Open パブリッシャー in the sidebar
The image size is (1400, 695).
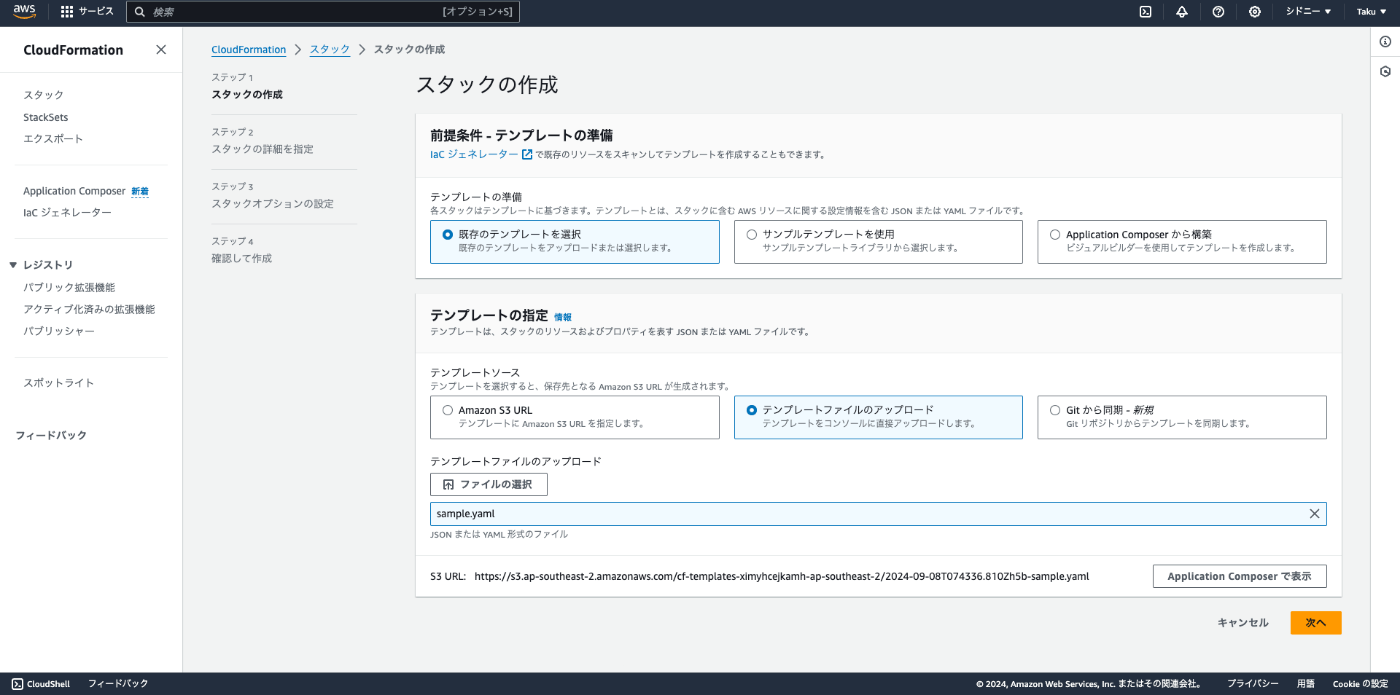click(x=59, y=331)
